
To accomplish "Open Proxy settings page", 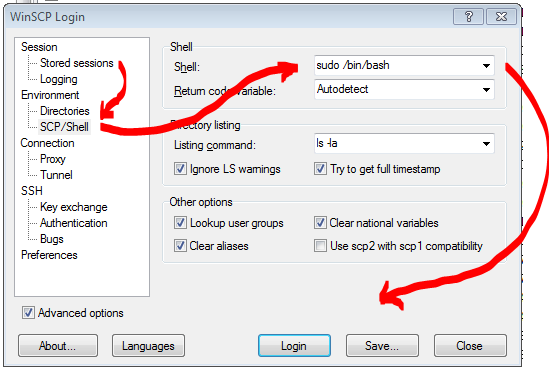I will pyautogui.click(x=53, y=159).
